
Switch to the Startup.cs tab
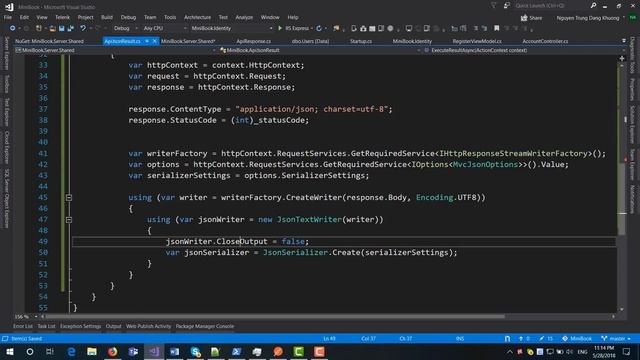[x=361, y=41]
